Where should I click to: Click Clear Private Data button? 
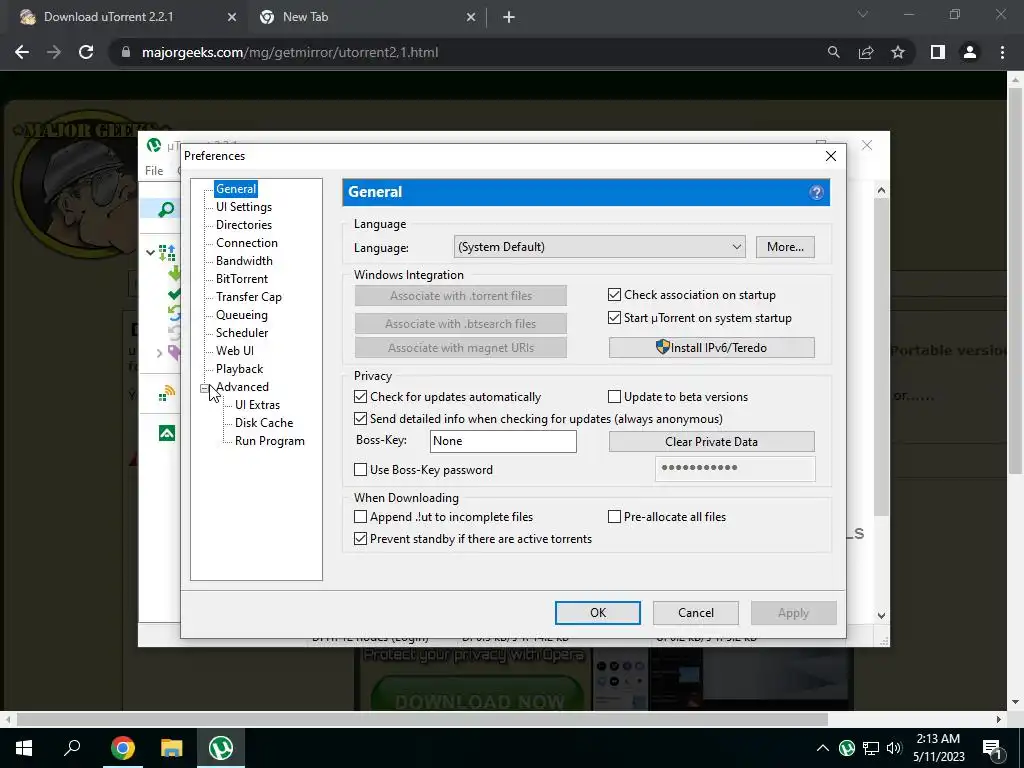(711, 441)
